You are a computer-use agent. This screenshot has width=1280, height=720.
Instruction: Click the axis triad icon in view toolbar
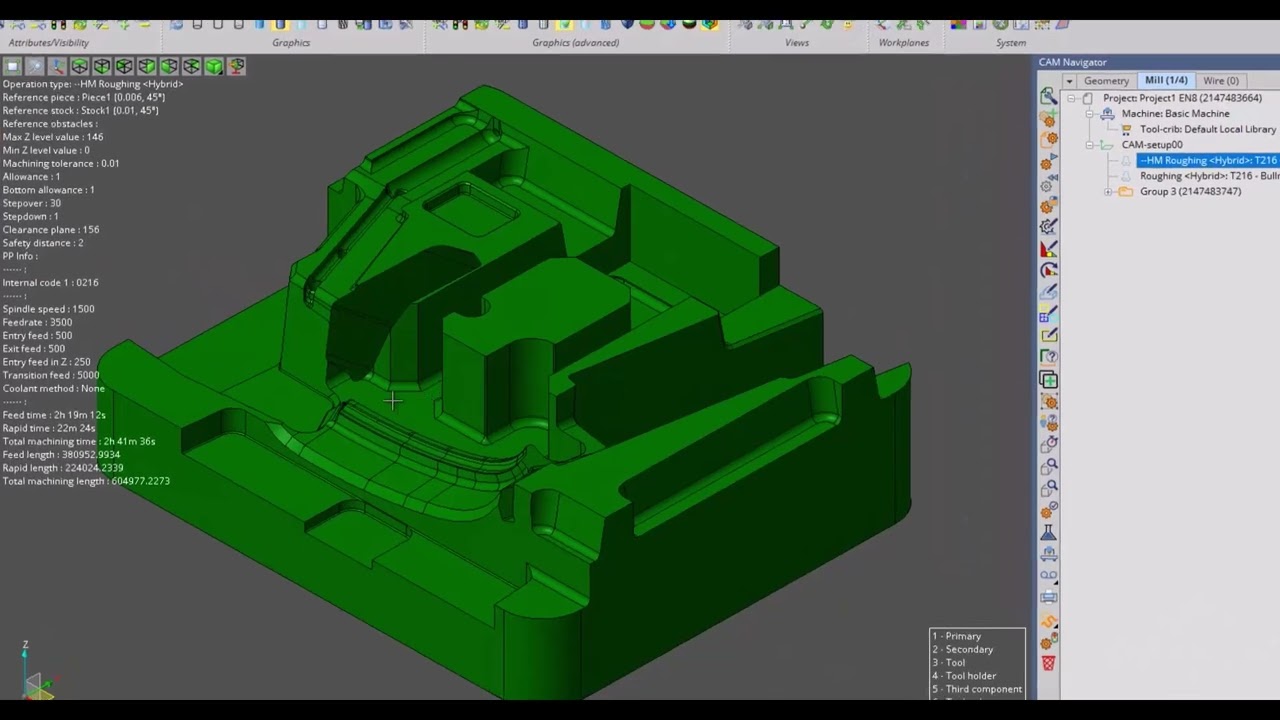click(56, 66)
